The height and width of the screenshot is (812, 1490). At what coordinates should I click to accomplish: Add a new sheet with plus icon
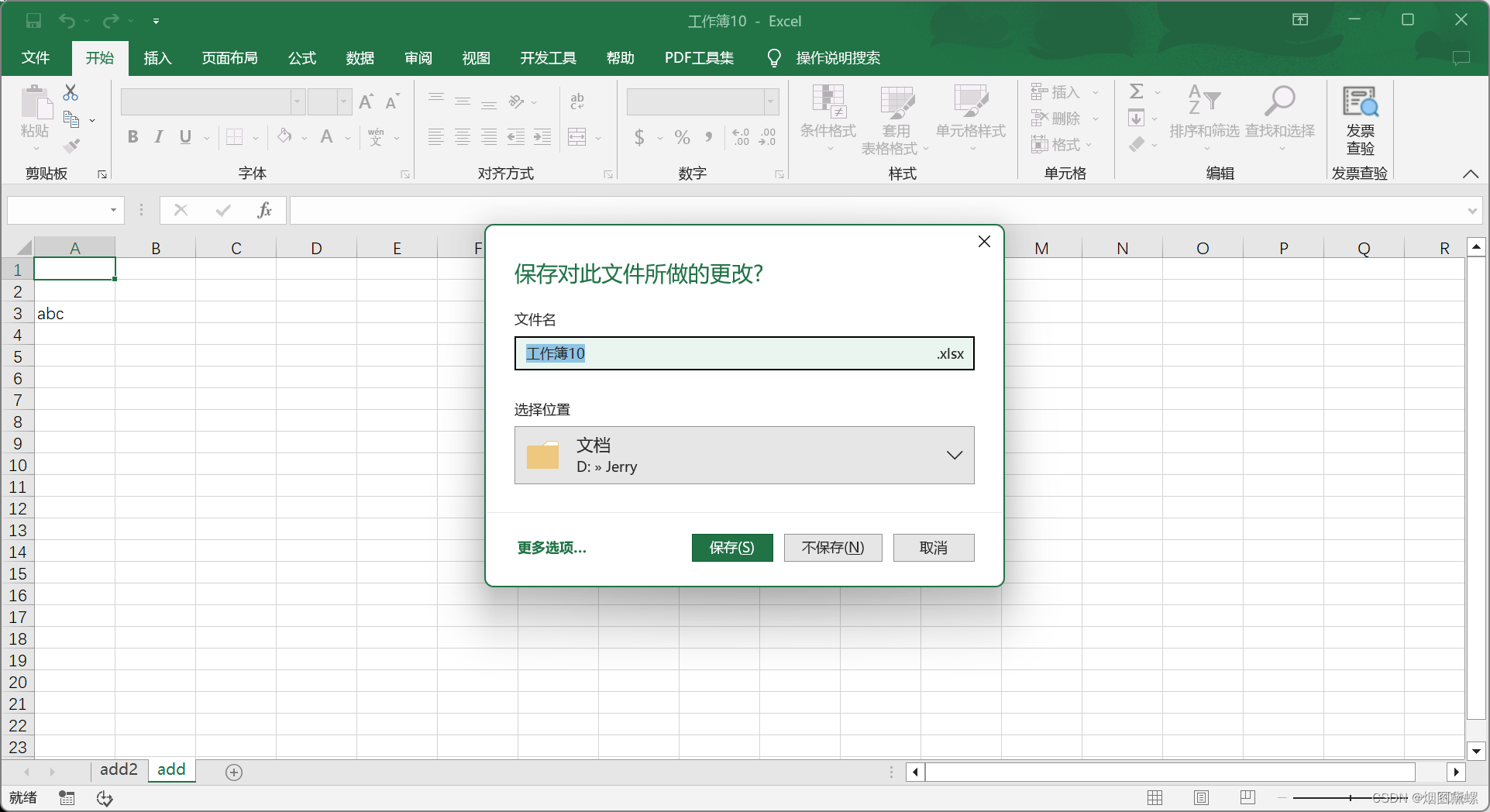click(234, 772)
